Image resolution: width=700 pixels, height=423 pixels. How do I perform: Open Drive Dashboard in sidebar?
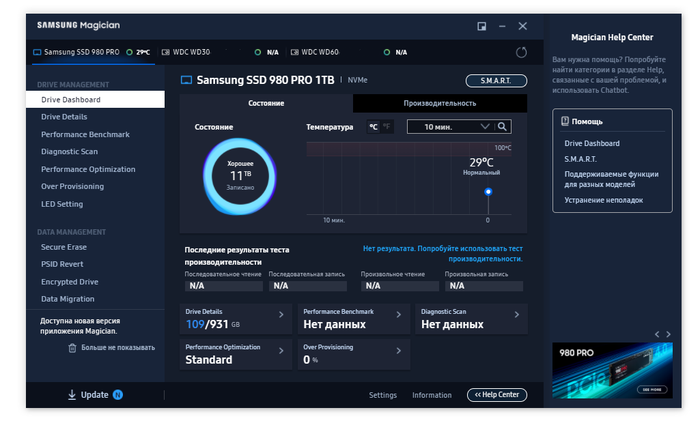(x=95, y=100)
